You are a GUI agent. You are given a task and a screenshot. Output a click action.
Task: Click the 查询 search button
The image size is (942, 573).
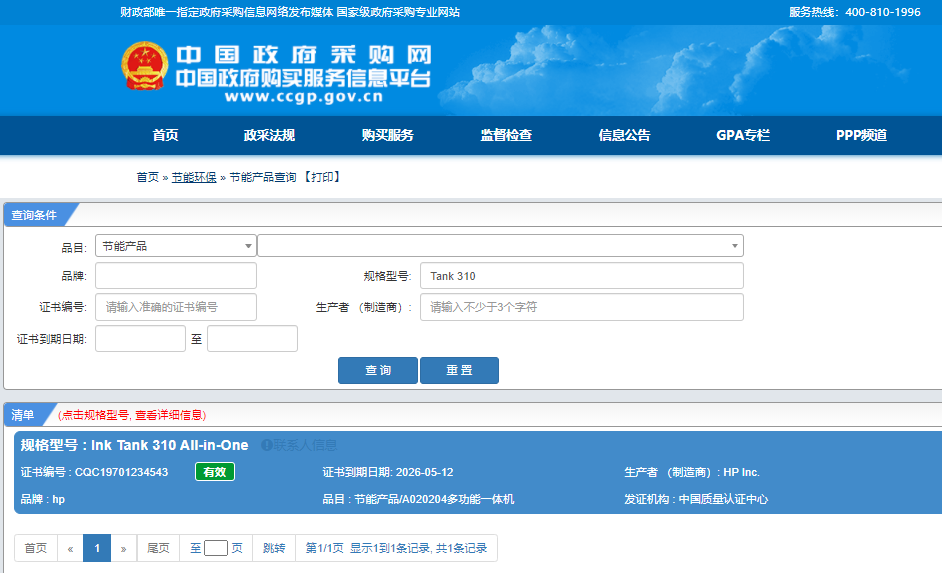[x=378, y=371]
